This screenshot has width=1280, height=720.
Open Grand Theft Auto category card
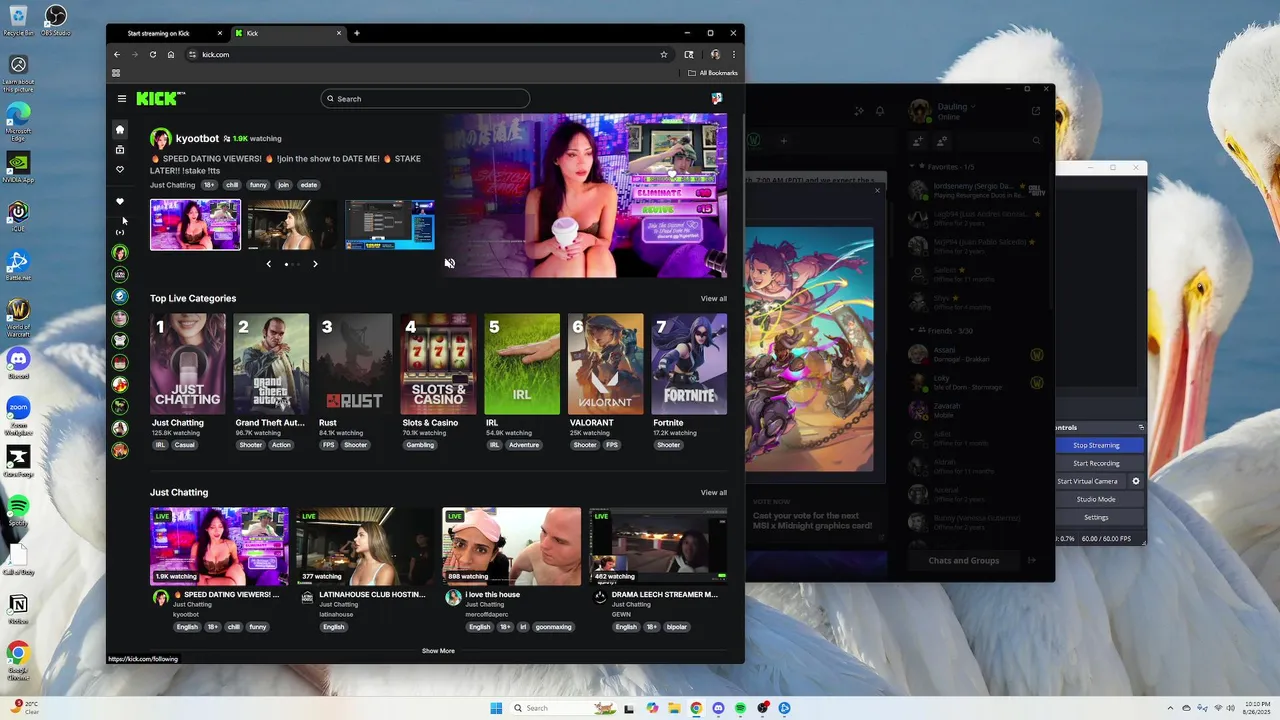tap(271, 364)
